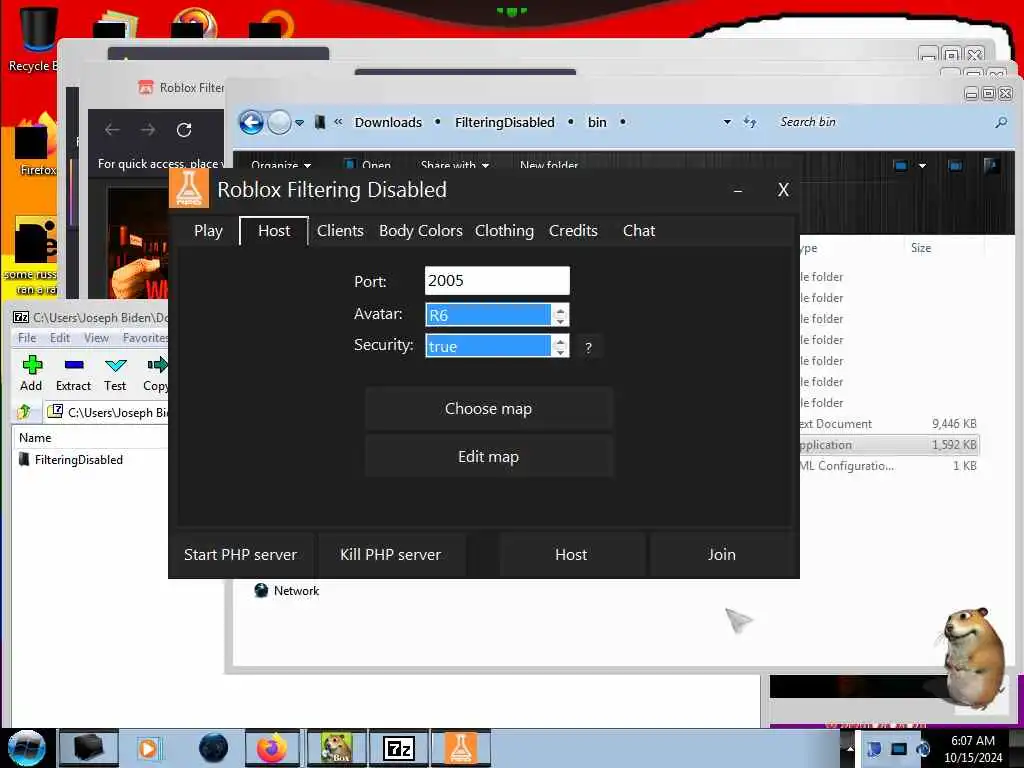Open the 7-Zip Favorites menu
1024x768 pixels.
pos(145,338)
